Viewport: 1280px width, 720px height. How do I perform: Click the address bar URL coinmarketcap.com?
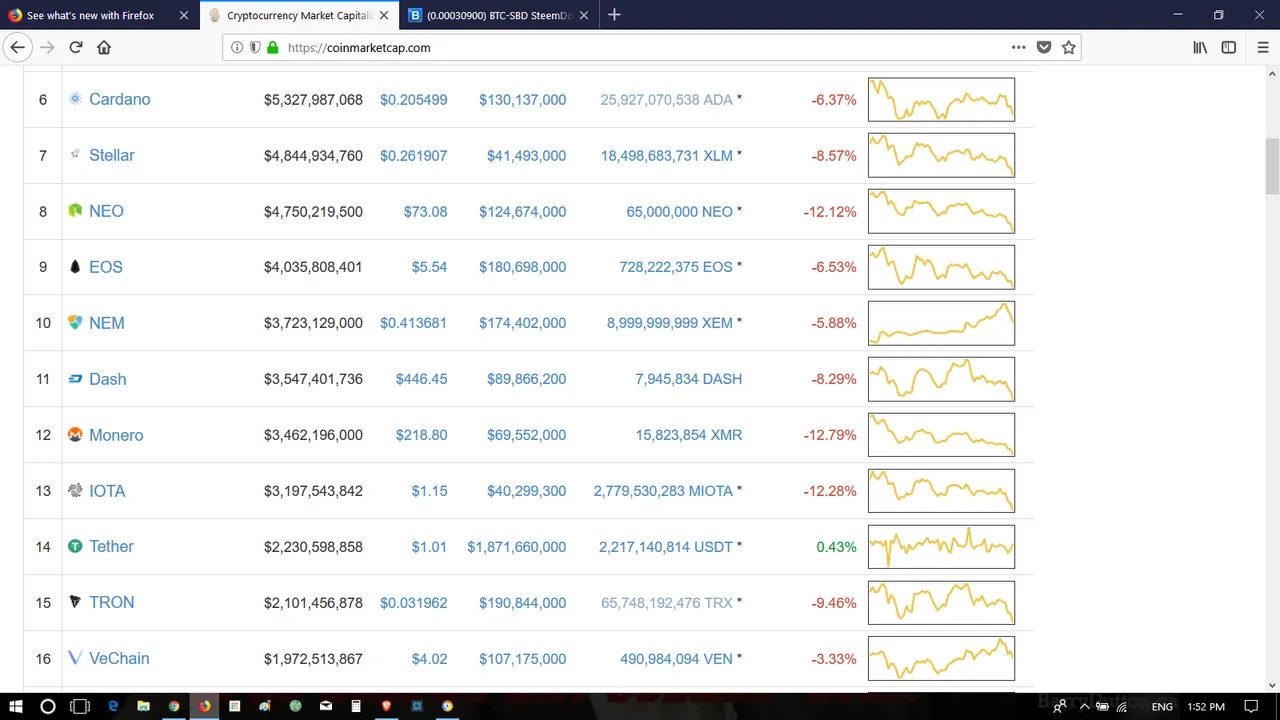[x=359, y=47]
